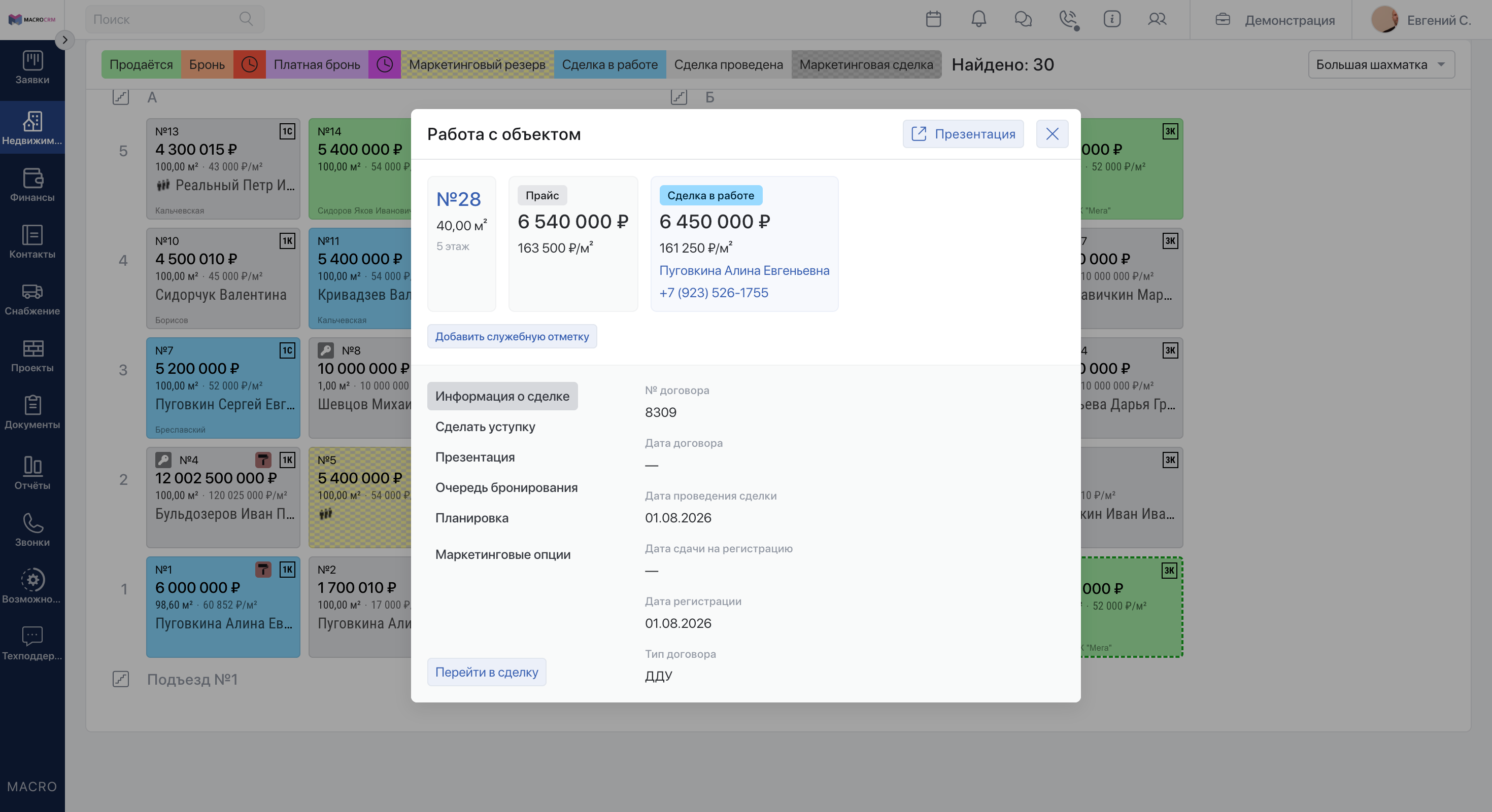Click the stairs icon beside Подъезд №1
The image size is (1492, 812).
[x=120, y=679]
